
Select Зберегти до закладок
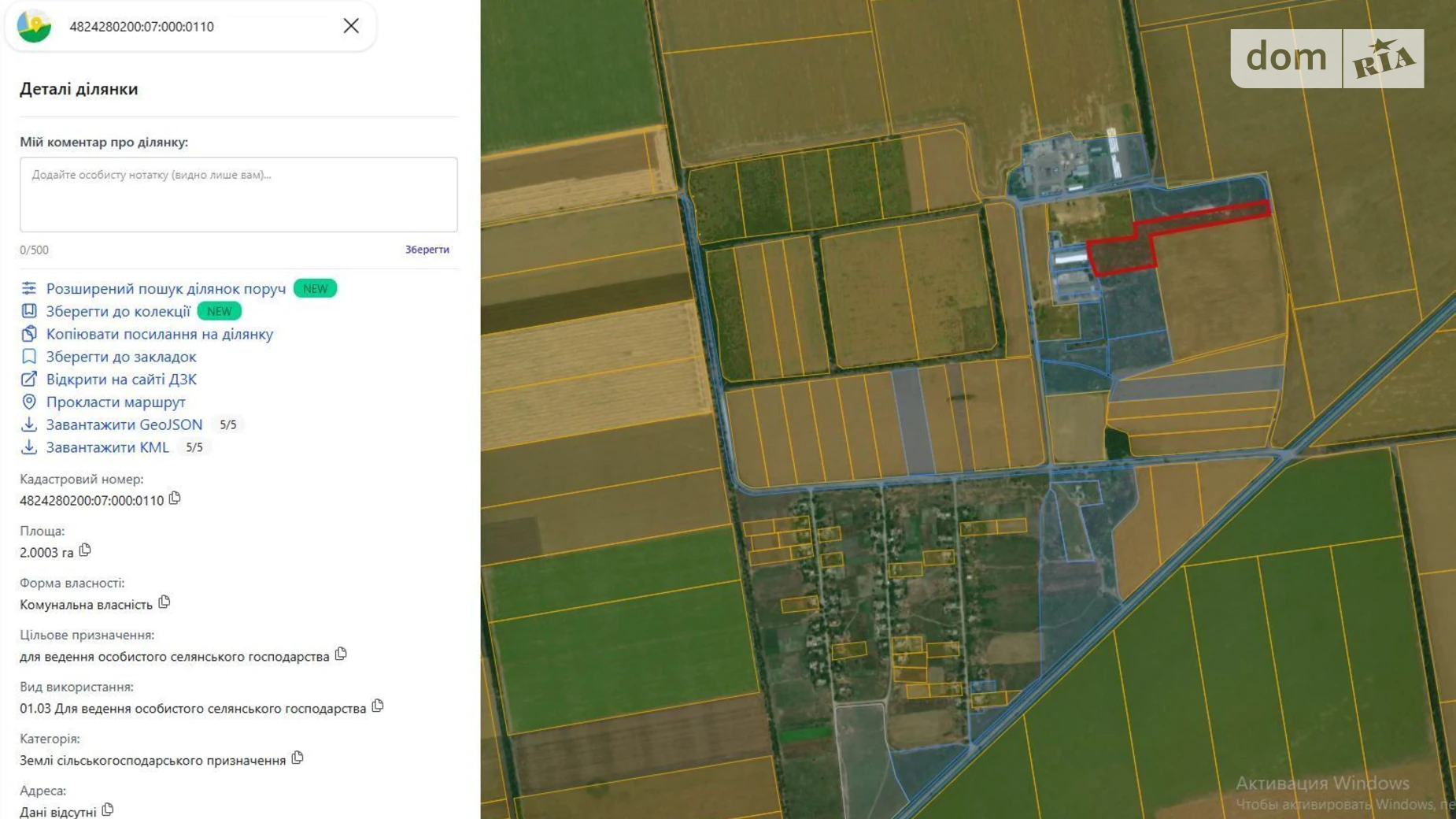coord(121,357)
